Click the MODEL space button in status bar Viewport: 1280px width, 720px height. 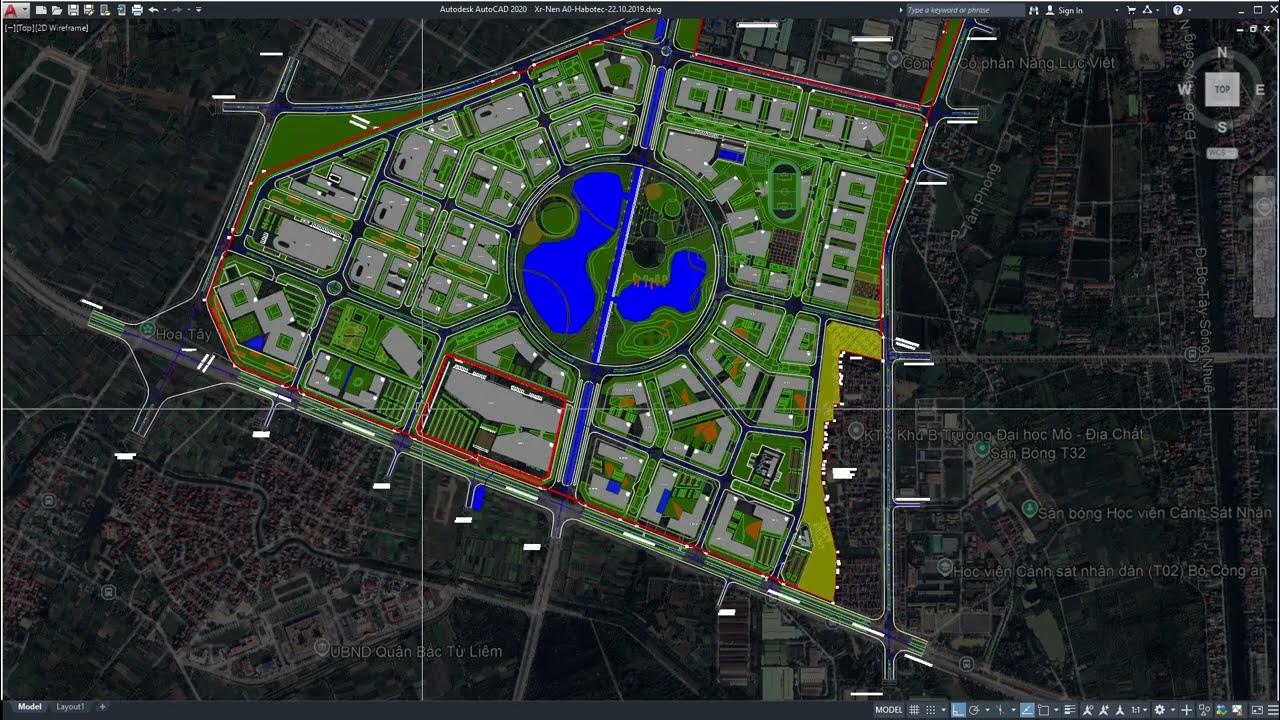[x=888, y=709]
